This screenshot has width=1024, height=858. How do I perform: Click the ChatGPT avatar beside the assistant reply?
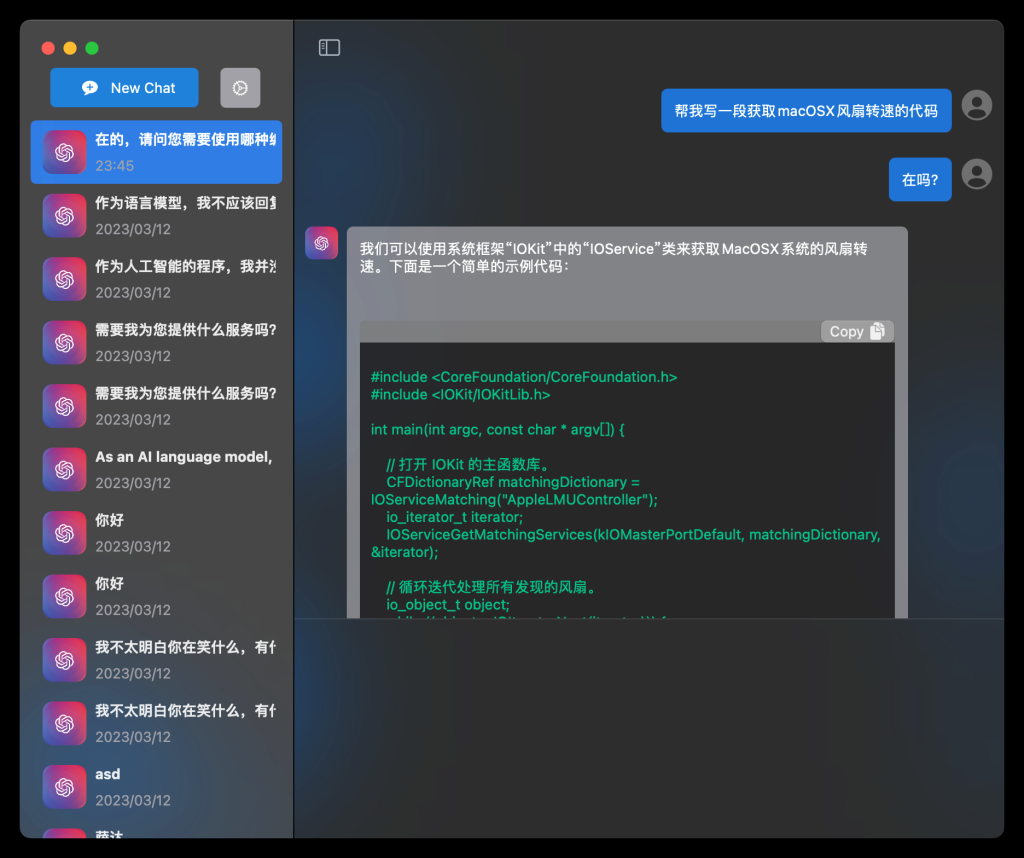(x=321, y=243)
